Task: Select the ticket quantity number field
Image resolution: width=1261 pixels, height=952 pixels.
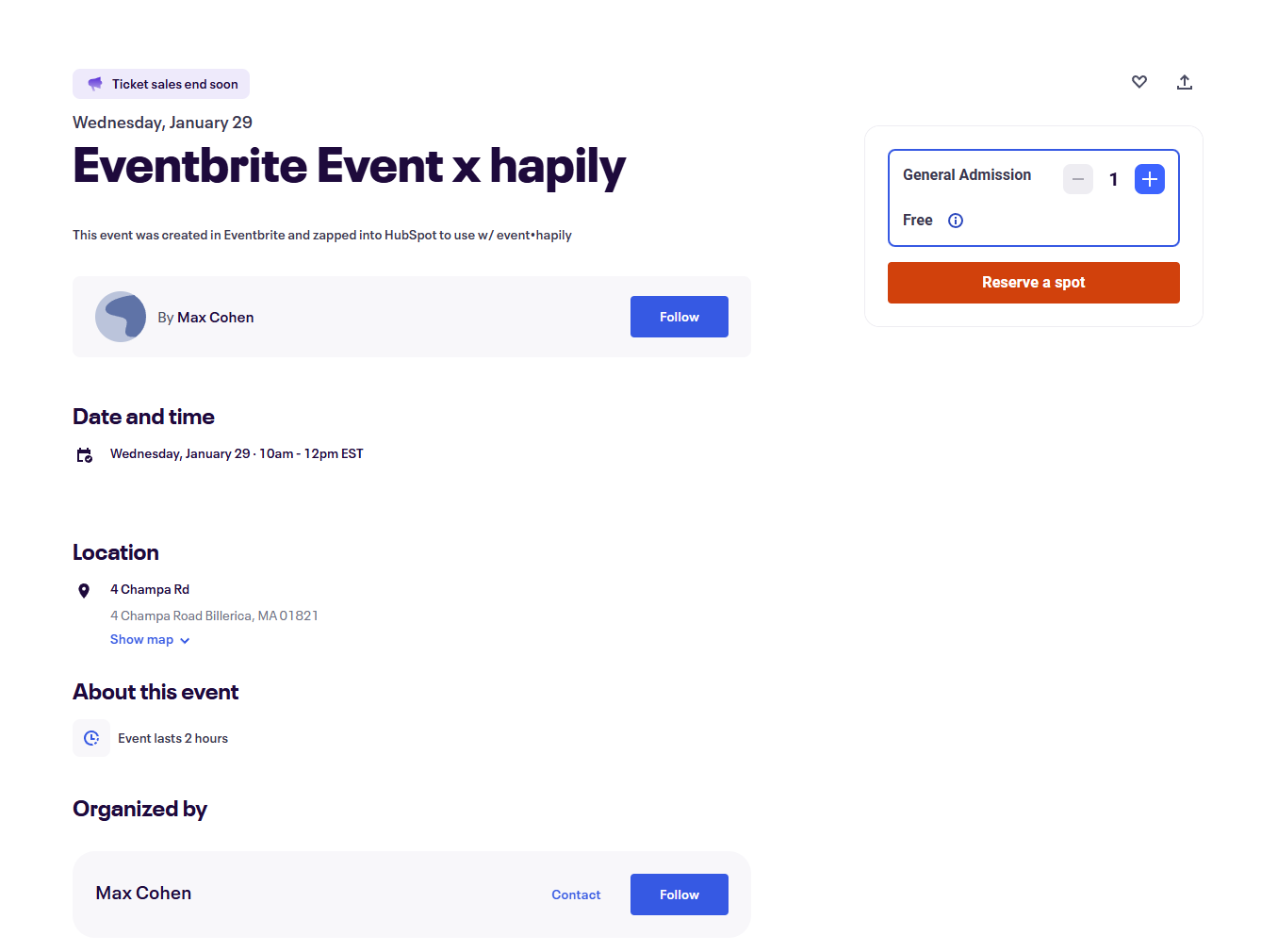Action: [x=1113, y=179]
